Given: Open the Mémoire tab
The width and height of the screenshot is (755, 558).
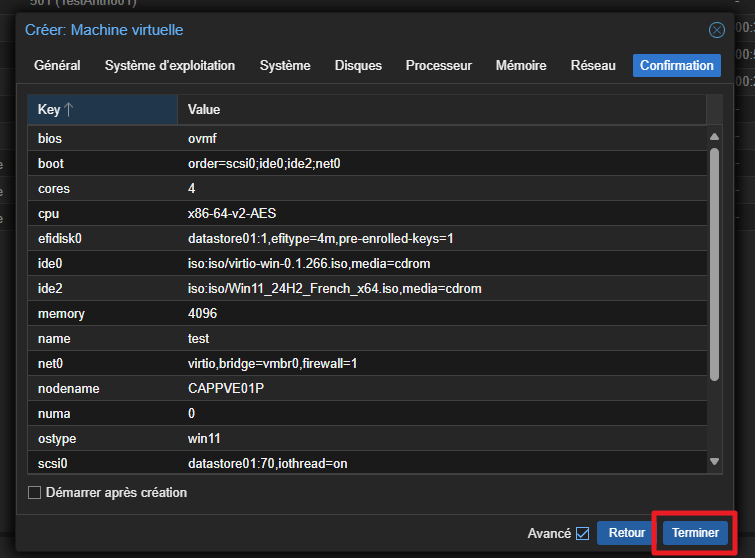Looking at the screenshot, I should click(x=521, y=65).
